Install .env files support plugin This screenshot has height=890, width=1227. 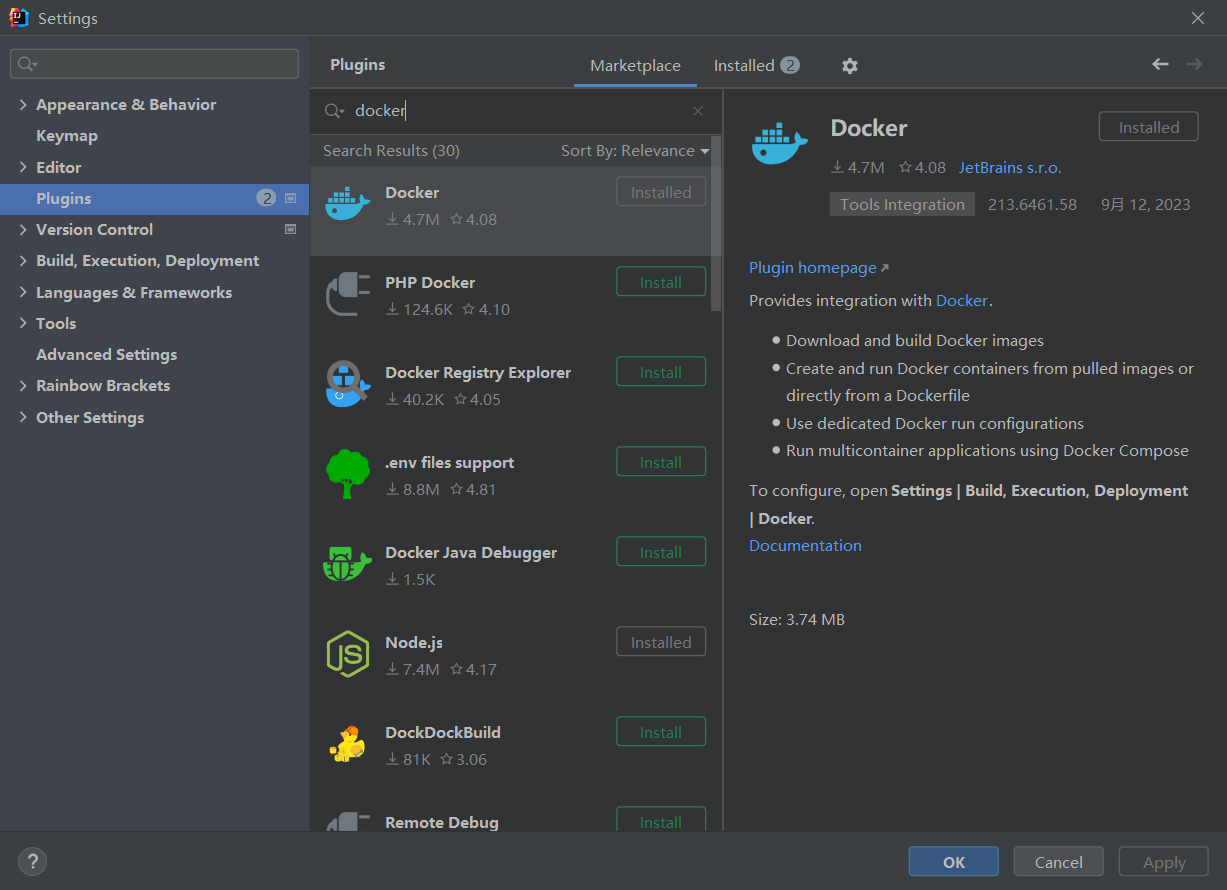point(661,462)
